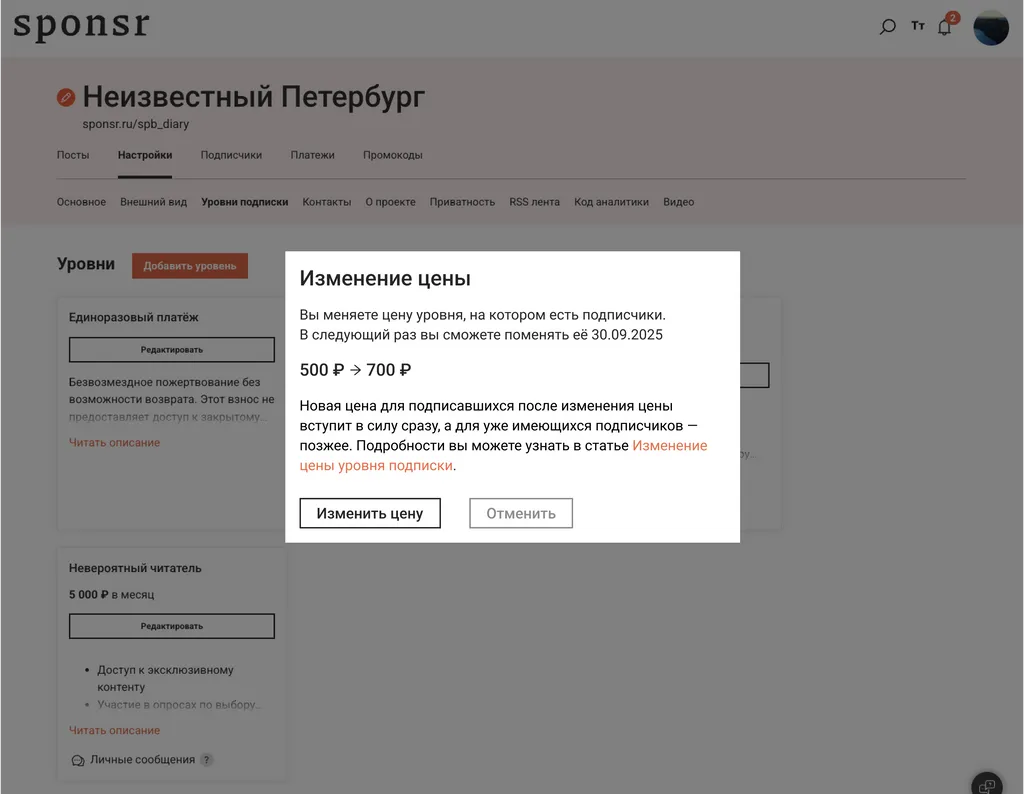Click the Добавить уровень button
Screen dimensions: 1024x794
point(190,266)
